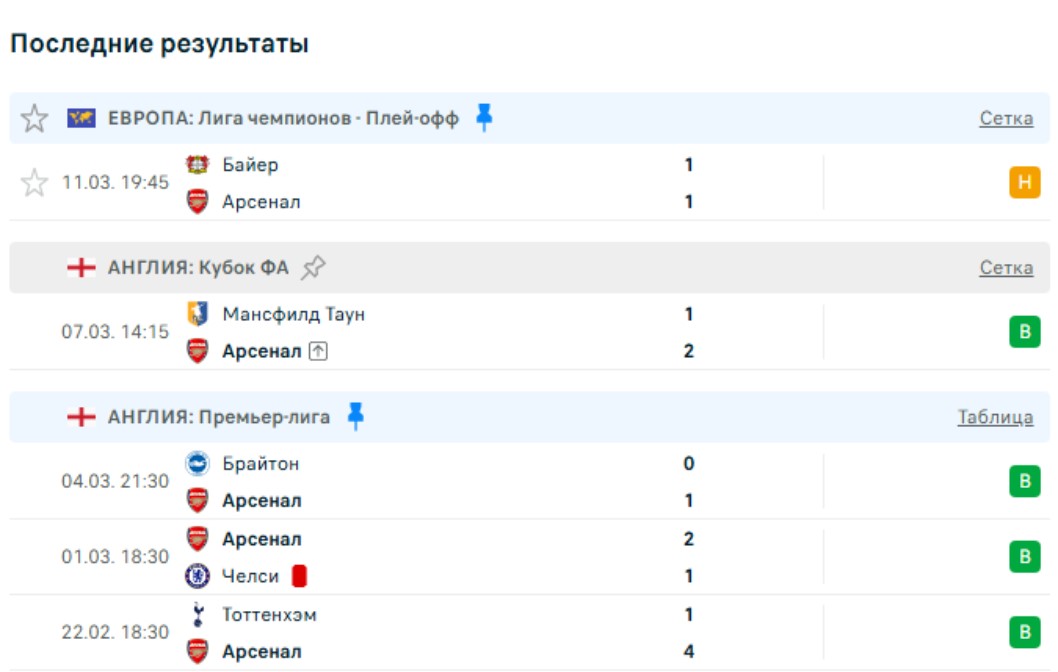The image size is (1058, 672).
Task: Unpin the Champions League blue pin
Action: click(x=484, y=118)
